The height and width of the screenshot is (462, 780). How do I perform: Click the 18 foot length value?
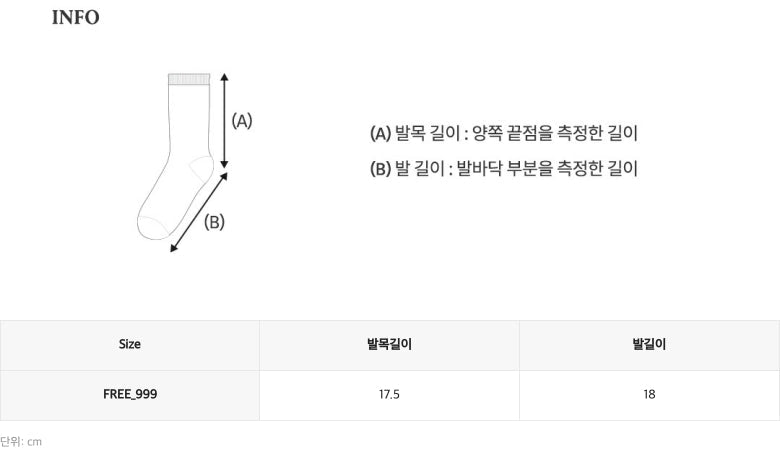point(649,394)
